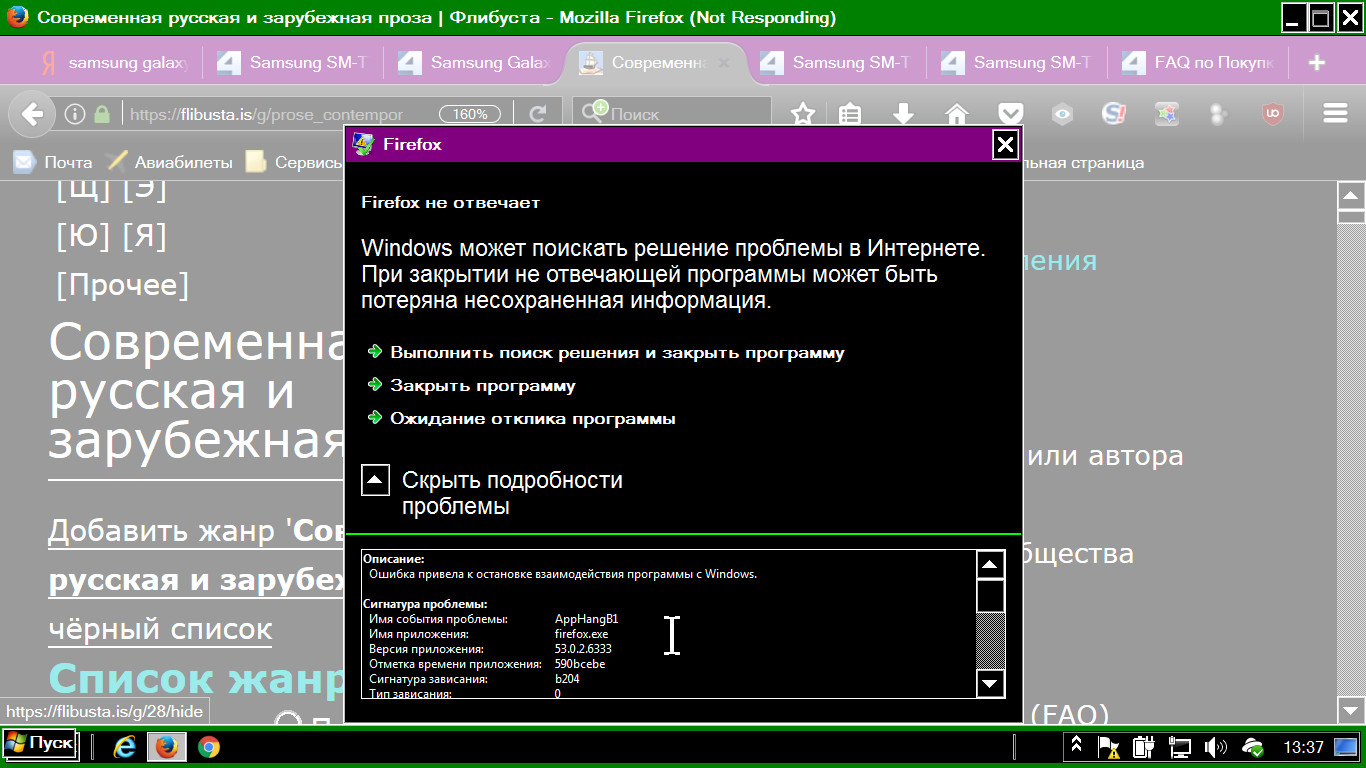Open the Downloads arrow icon
1366x768 pixels.
pyautogui.click(x=903, y=114)
